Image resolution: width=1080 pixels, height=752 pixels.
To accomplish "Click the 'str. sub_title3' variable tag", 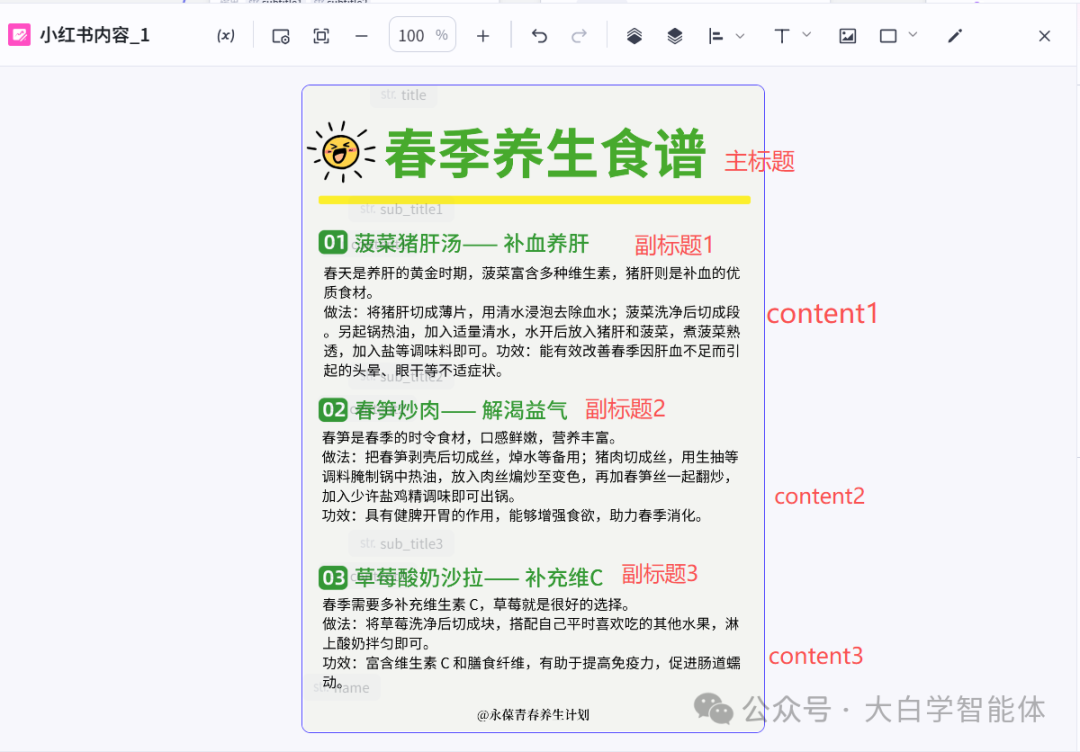I will (x=401, y=543).
